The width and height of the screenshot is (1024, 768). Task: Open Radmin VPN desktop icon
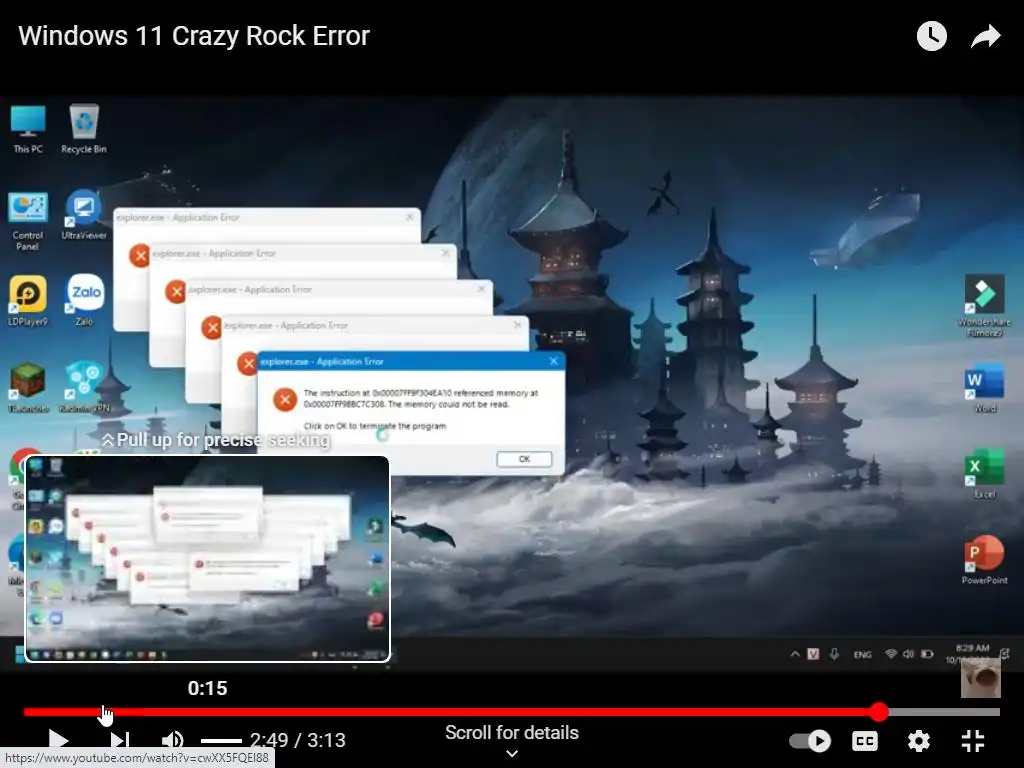click(84, 388)
